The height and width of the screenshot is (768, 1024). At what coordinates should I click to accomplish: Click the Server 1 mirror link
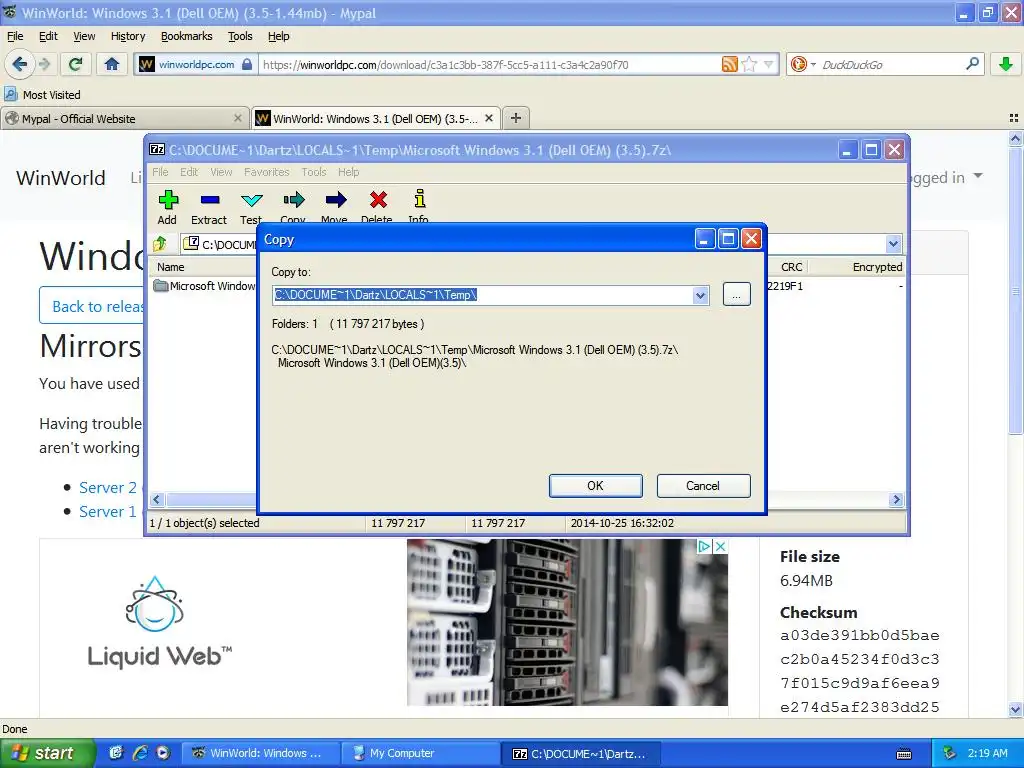(x=108, y=511)
